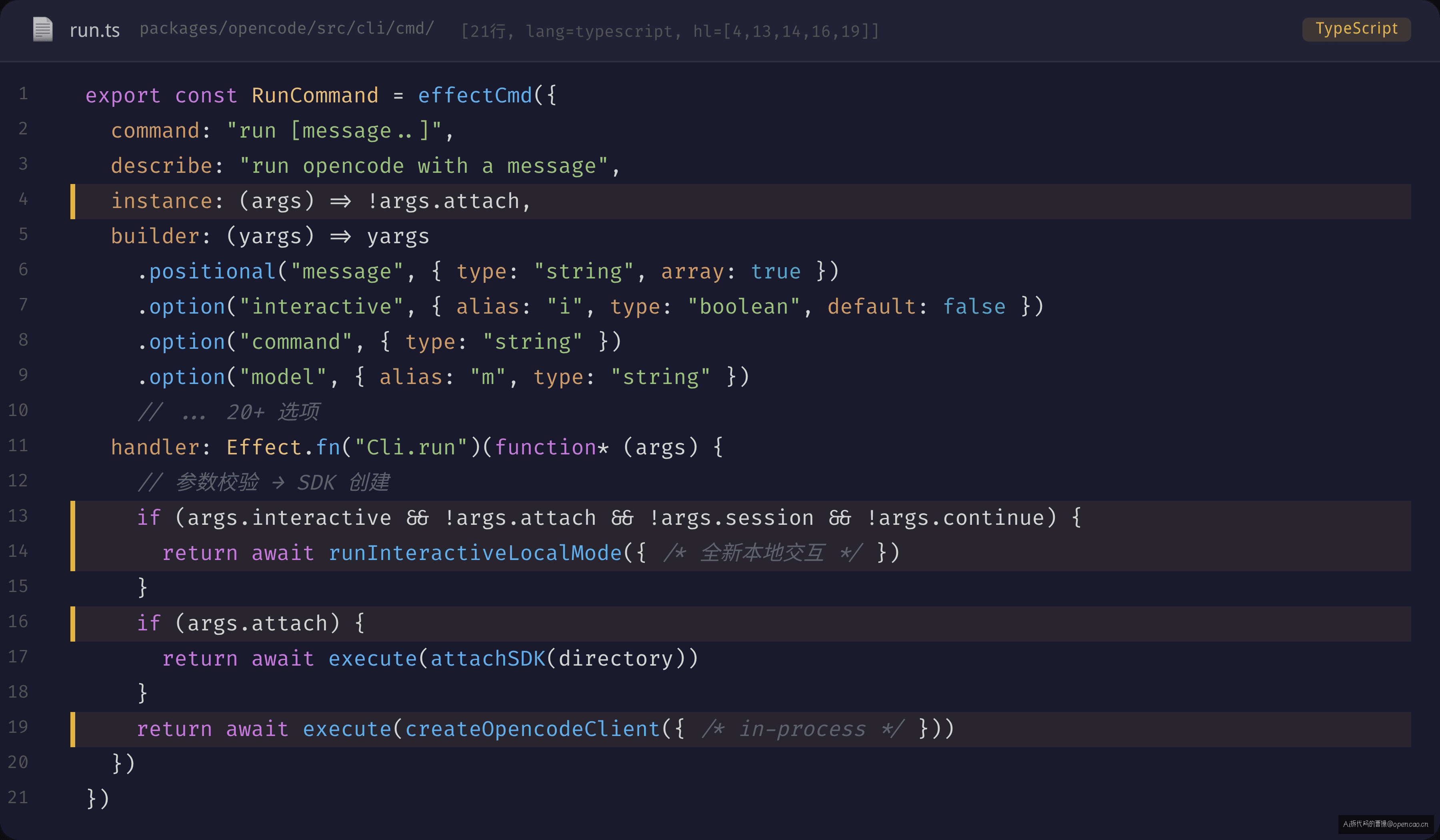Click the 'attachSDK' function call
The height and width of the screenshot is (840, 1440).
(488, 659)
